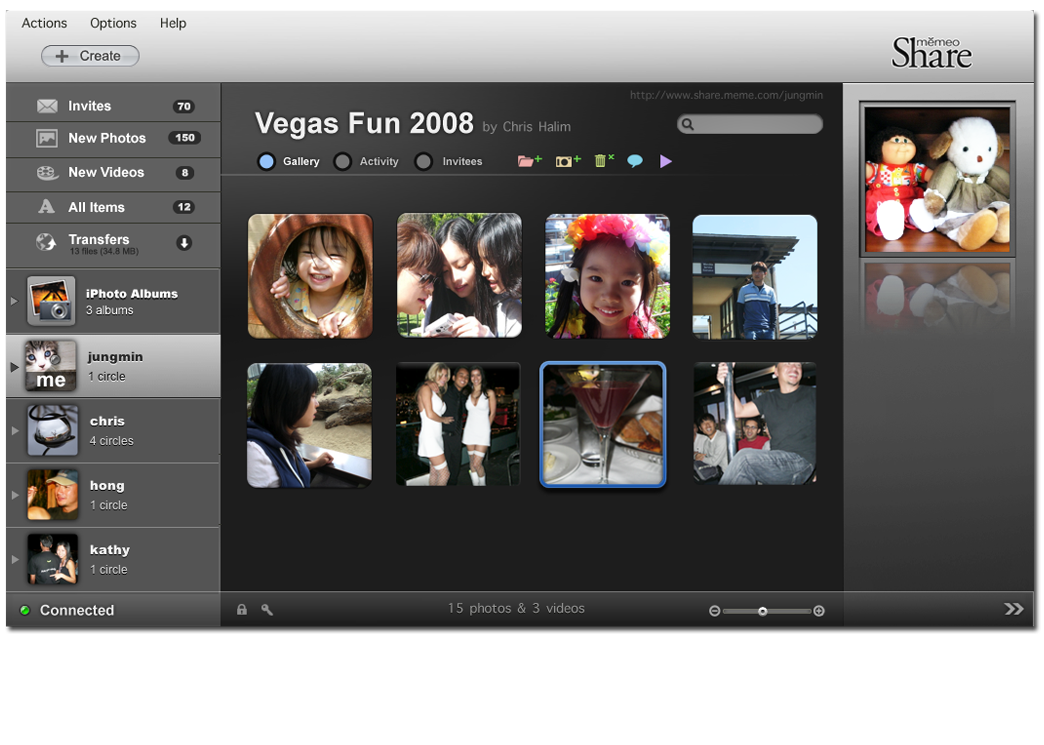The width and height of the screenshot is (1044, 745).
Task: Start slideshow with purple play icon
Action: 666,161
